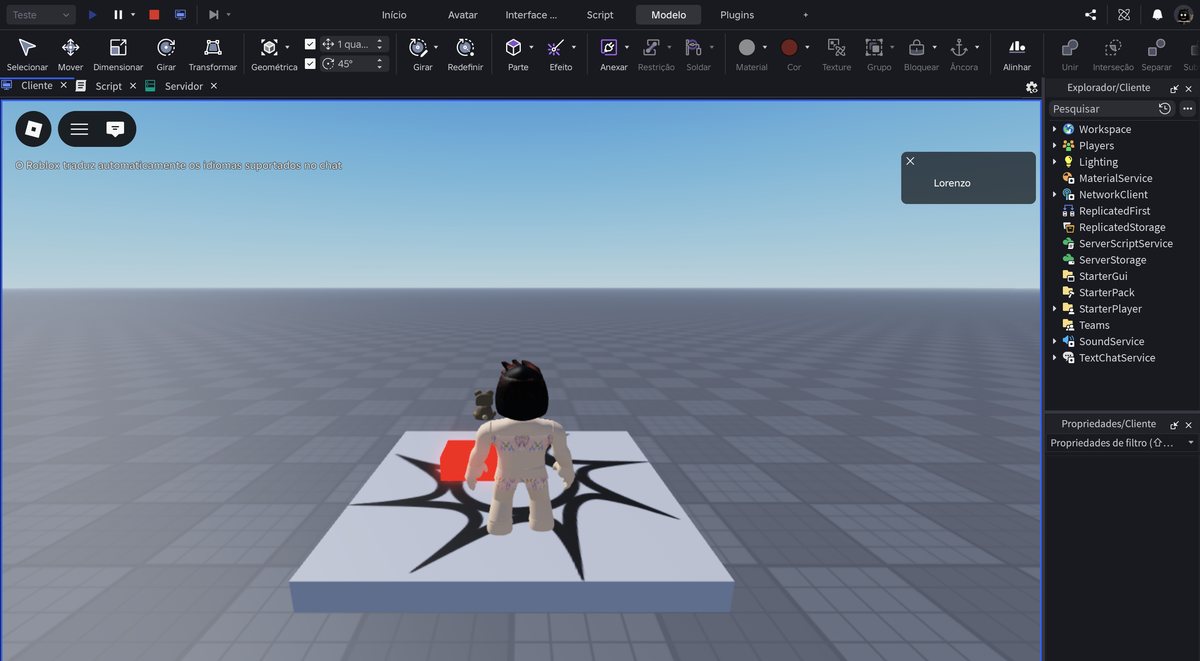Viewport: 1200px width, 661px height.
Task: Click the user avatar in top right
Action: [x=1183, y=15]
